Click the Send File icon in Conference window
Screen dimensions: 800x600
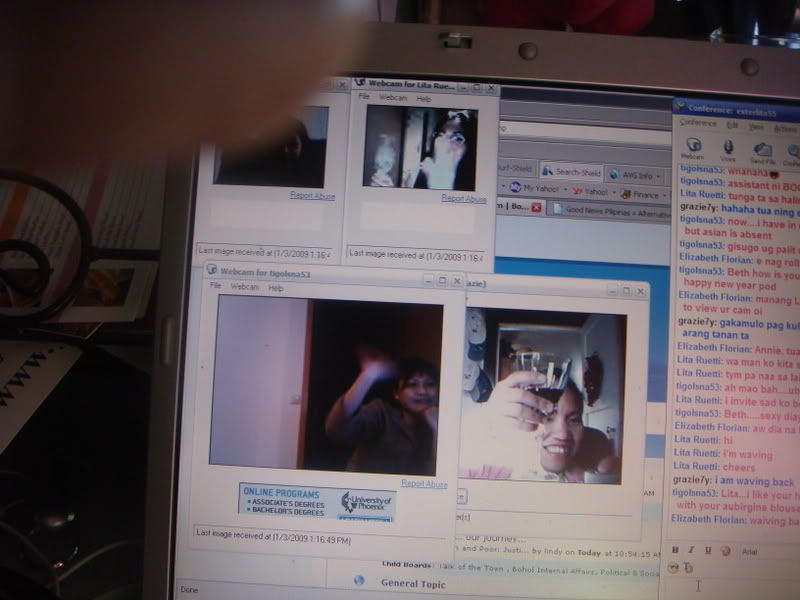[x=763, y=150]
